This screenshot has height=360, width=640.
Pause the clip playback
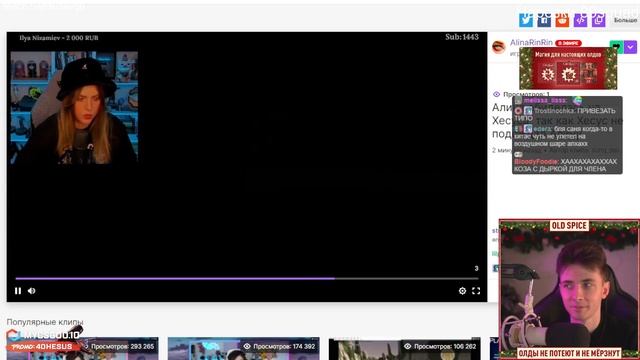coord(18,291)
